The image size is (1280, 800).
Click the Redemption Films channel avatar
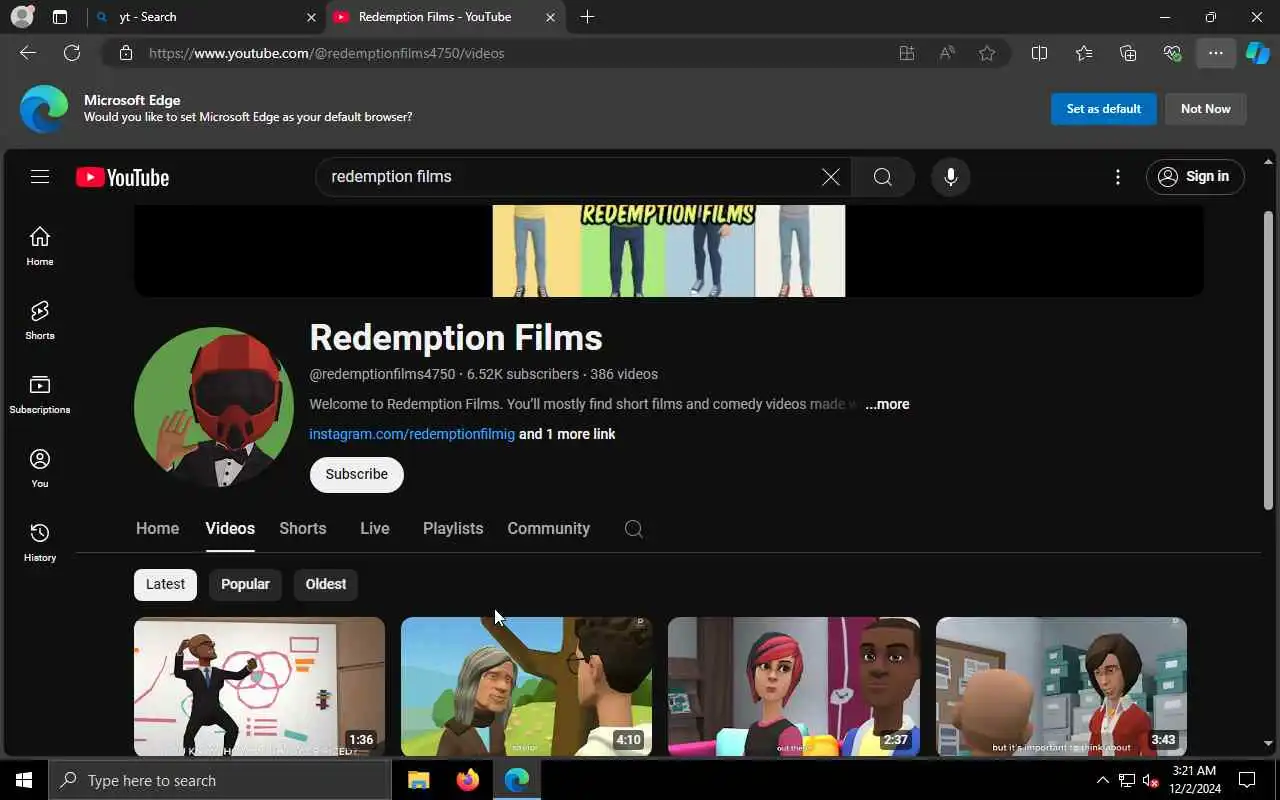pos(214,407)
